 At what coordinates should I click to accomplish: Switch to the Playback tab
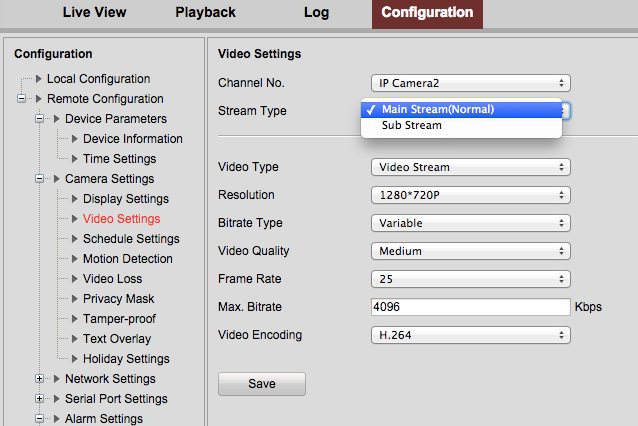[205, 12]
